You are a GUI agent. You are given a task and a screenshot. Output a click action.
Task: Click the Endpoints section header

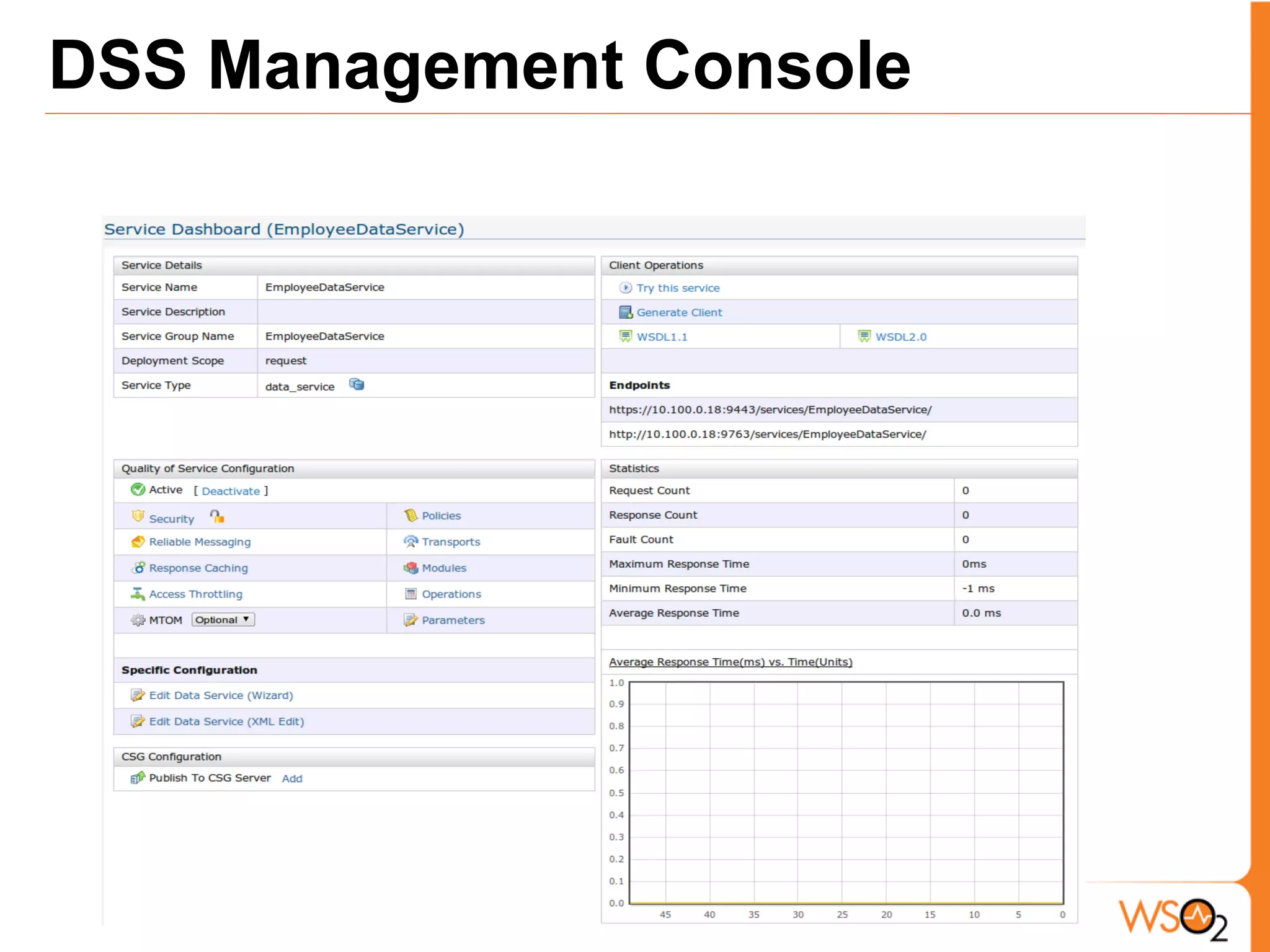pyautogui.click(x=639, y=386)
